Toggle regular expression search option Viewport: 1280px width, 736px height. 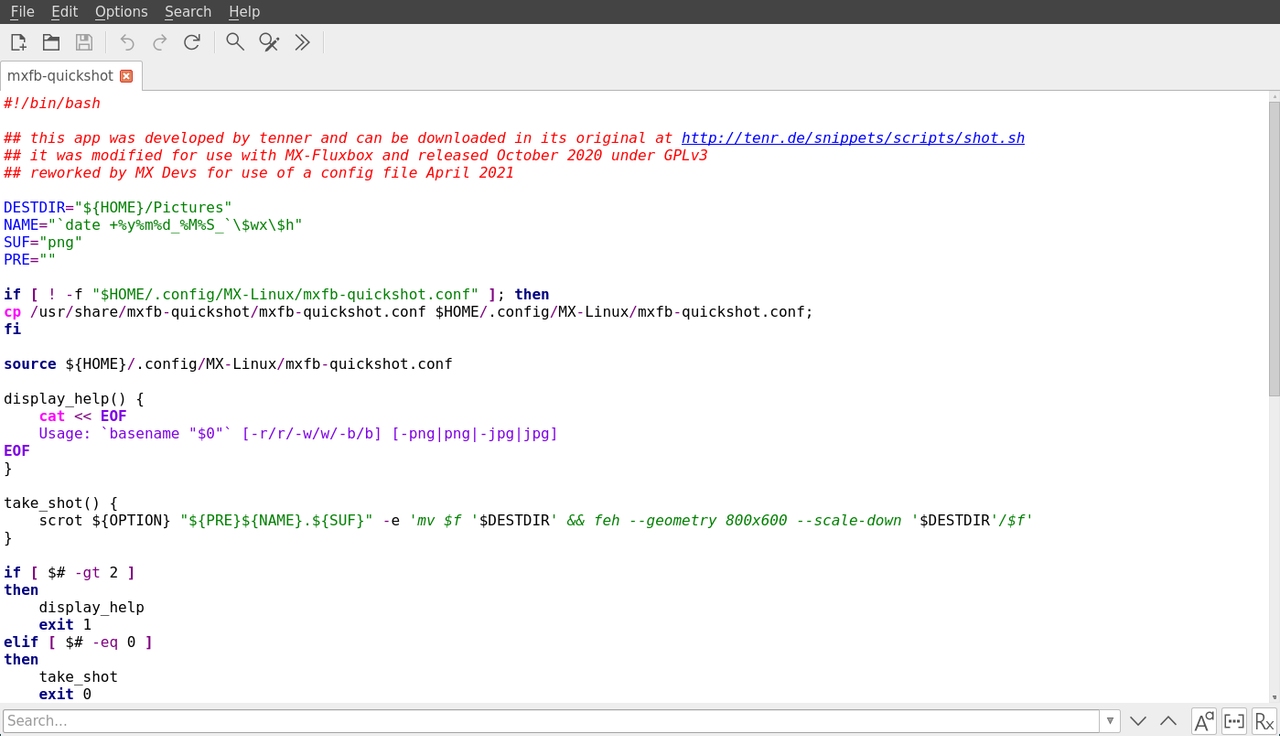click(1264, 720)
